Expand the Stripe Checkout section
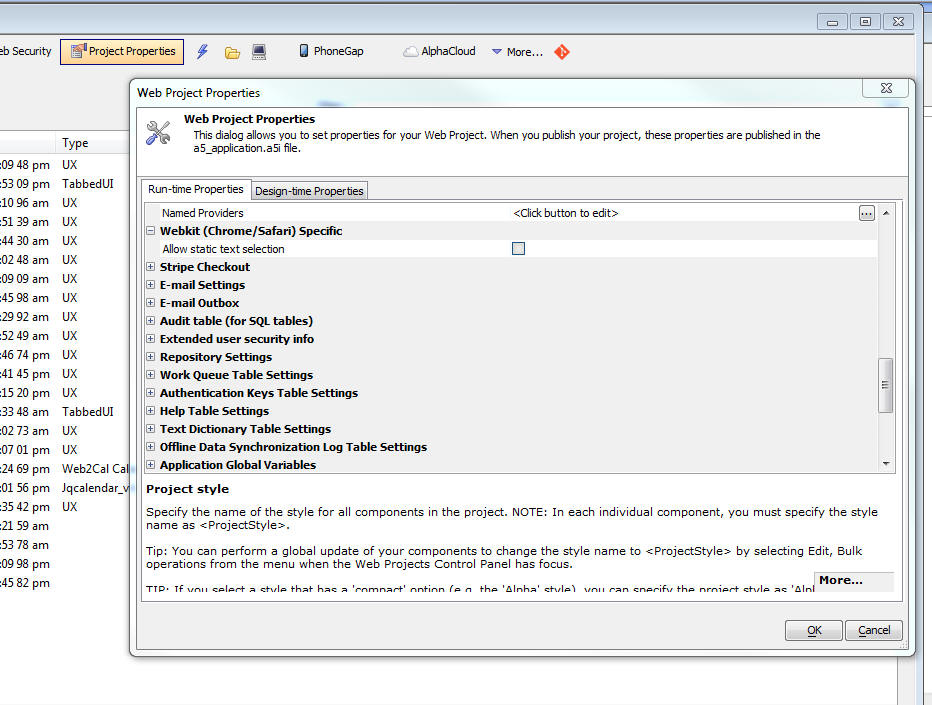 [151, 267]
